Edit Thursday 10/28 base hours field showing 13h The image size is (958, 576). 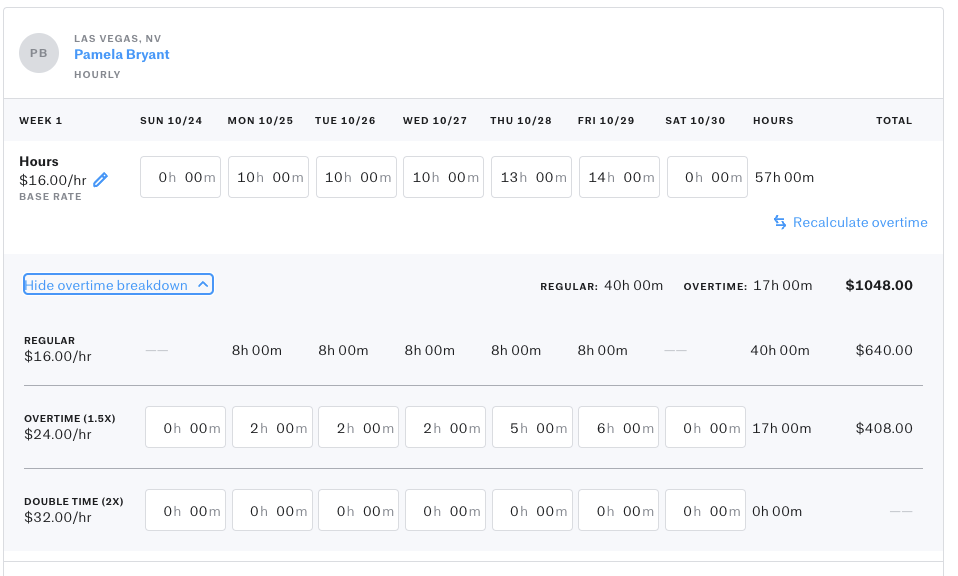[x=532, y=177]
